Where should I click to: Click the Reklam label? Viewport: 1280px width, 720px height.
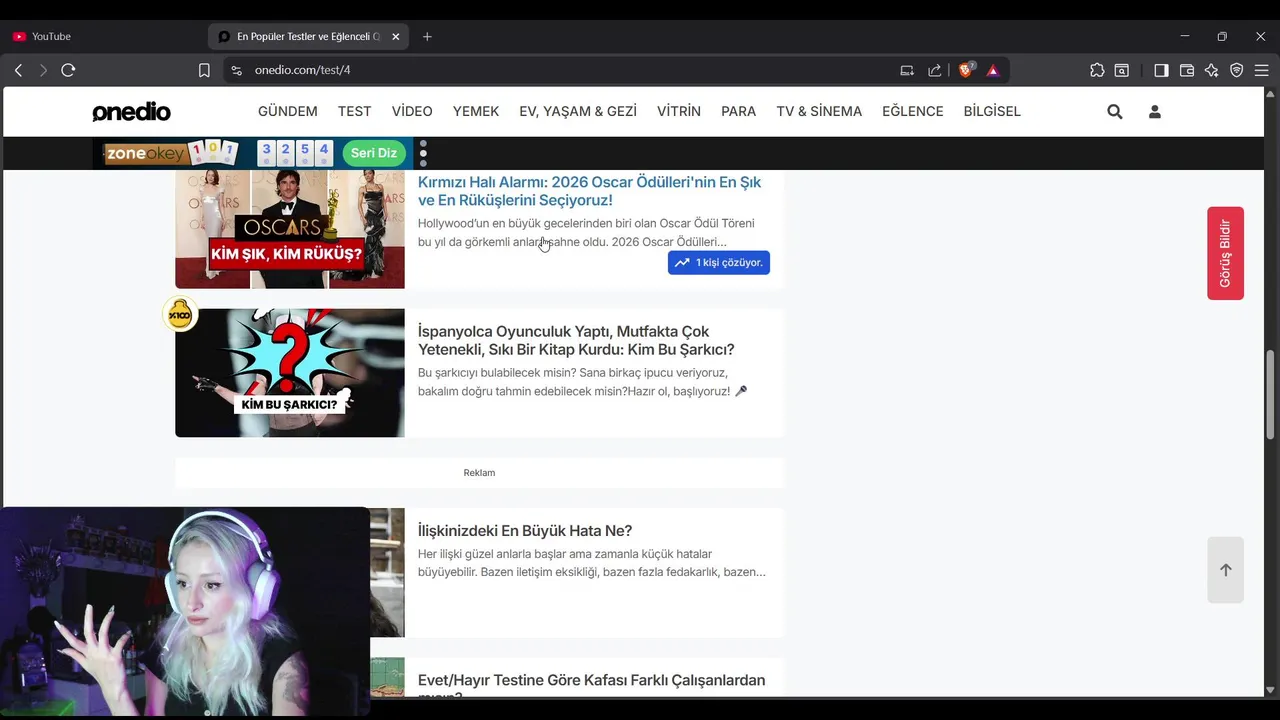point(479,473)
